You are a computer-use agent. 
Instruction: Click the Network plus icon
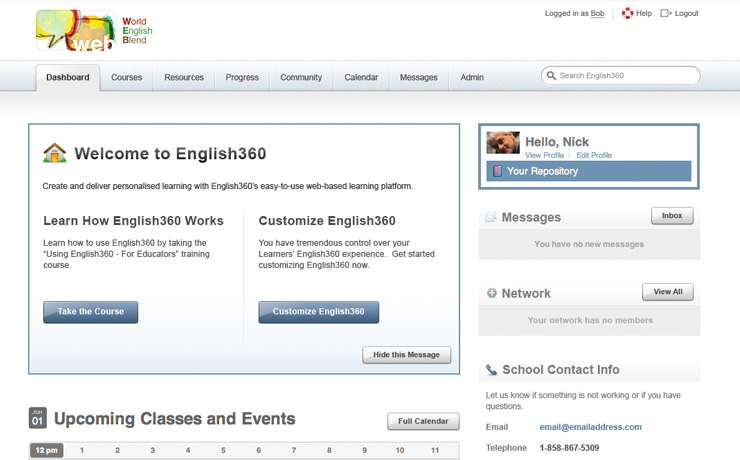tap(491, 293)
